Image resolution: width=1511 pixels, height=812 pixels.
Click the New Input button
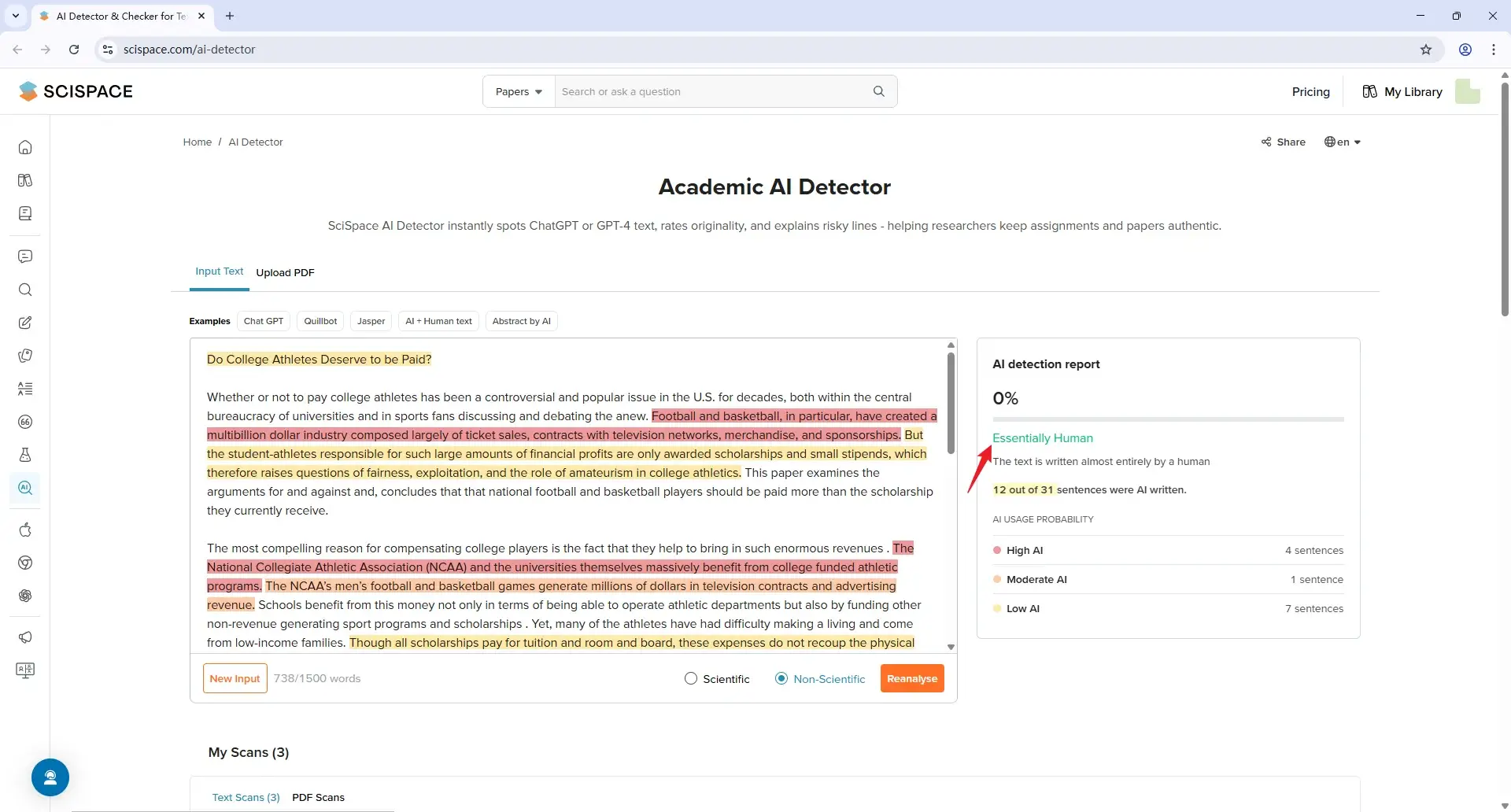point(235,678)
